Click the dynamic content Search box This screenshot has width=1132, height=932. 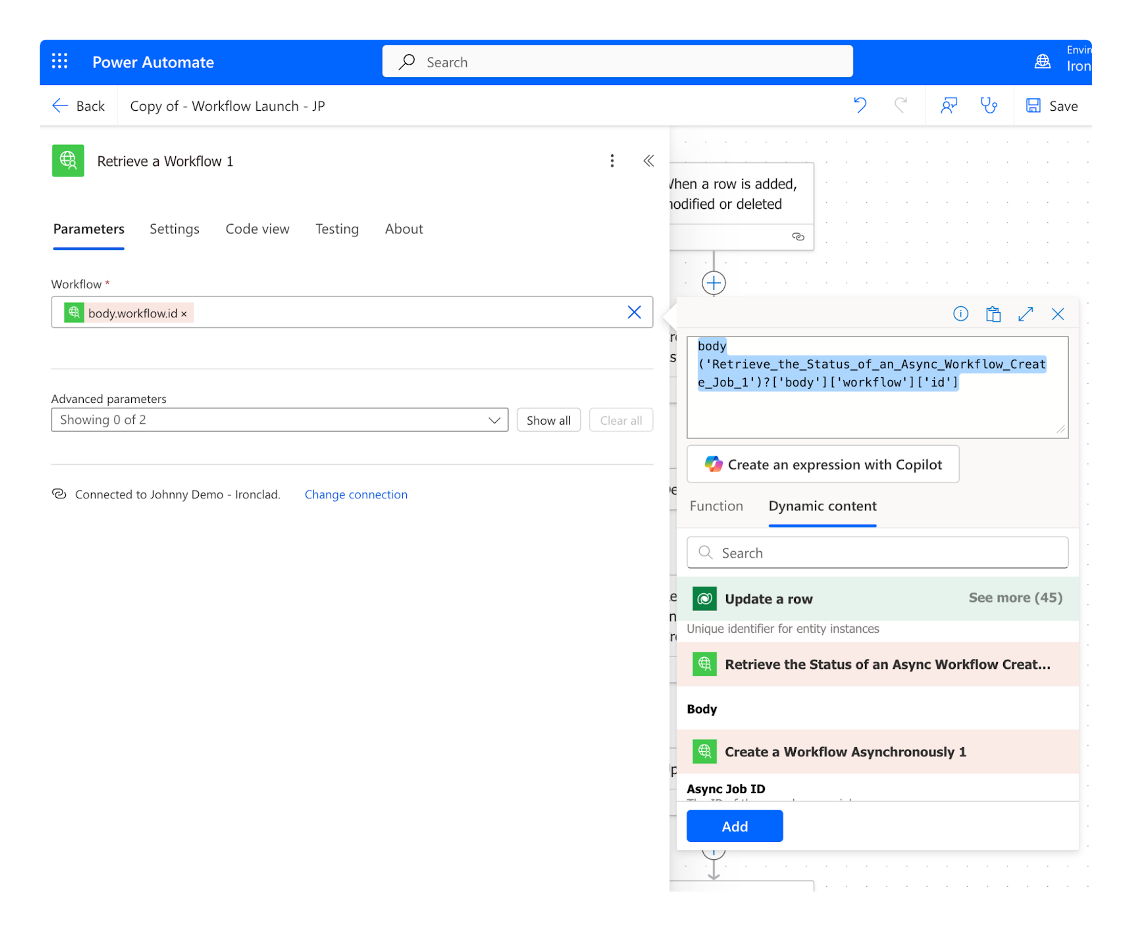pyautogui.click(x=877, y=552)
